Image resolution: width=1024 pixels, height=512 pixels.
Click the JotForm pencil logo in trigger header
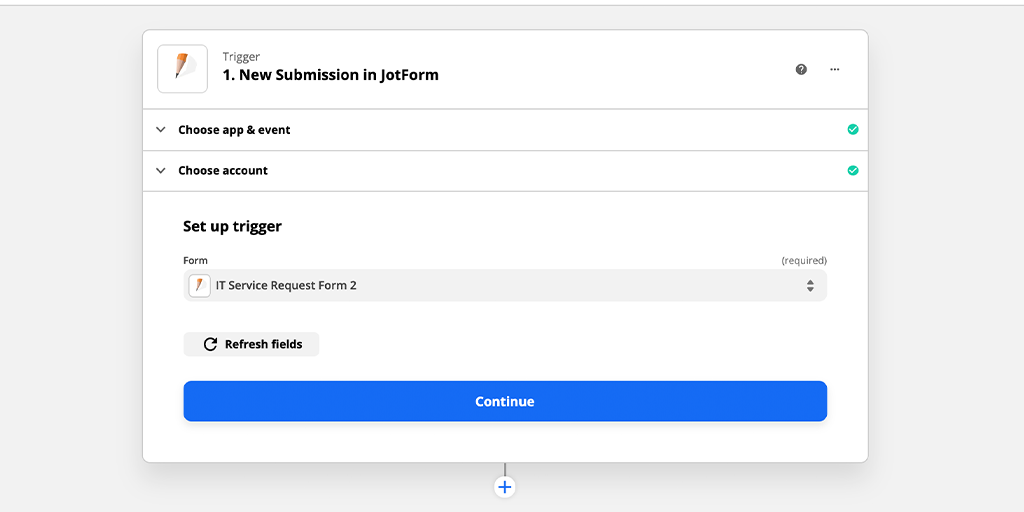click(x=182, y=68)
